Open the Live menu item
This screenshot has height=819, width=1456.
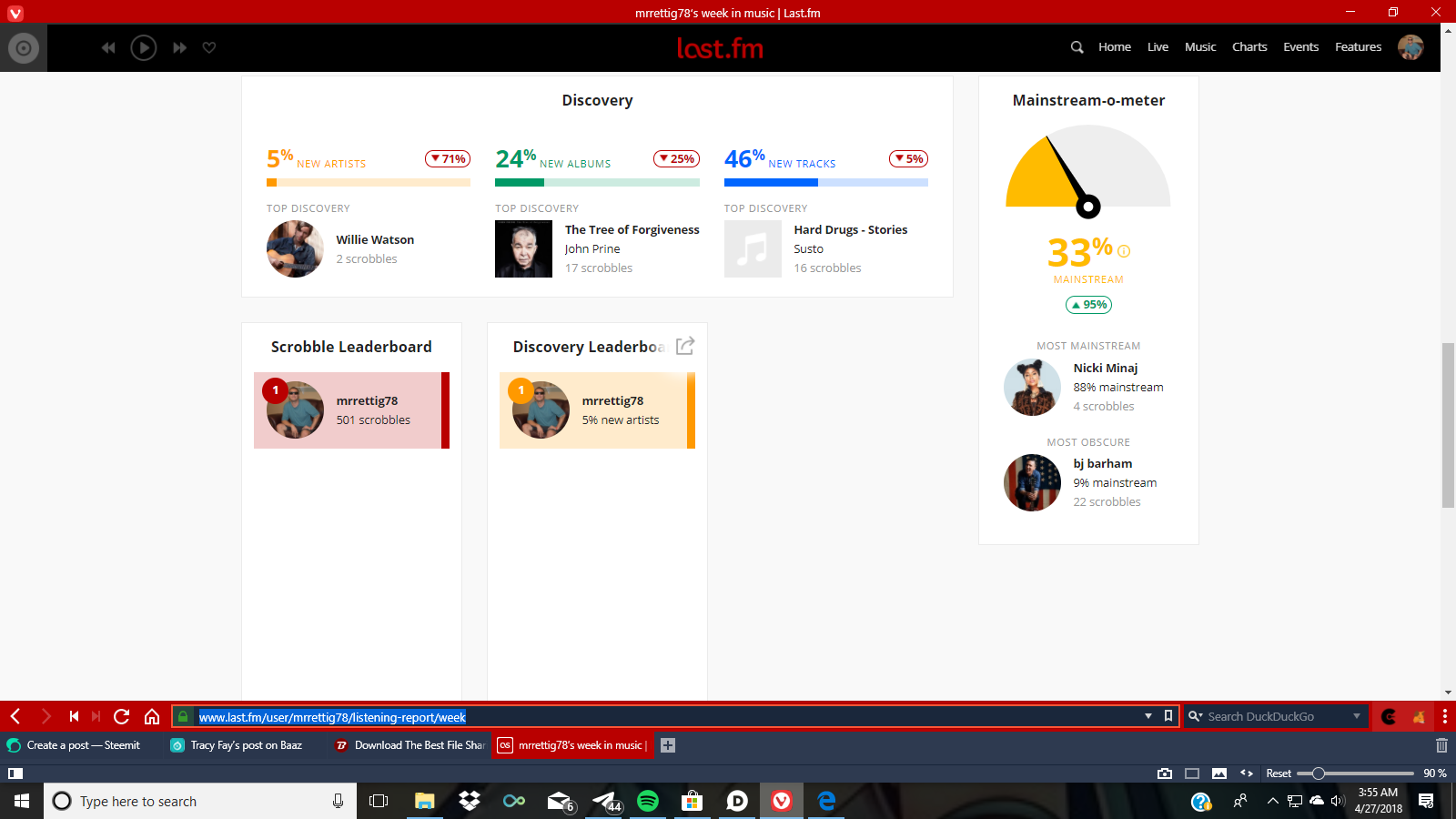[x=1158, y=47]
